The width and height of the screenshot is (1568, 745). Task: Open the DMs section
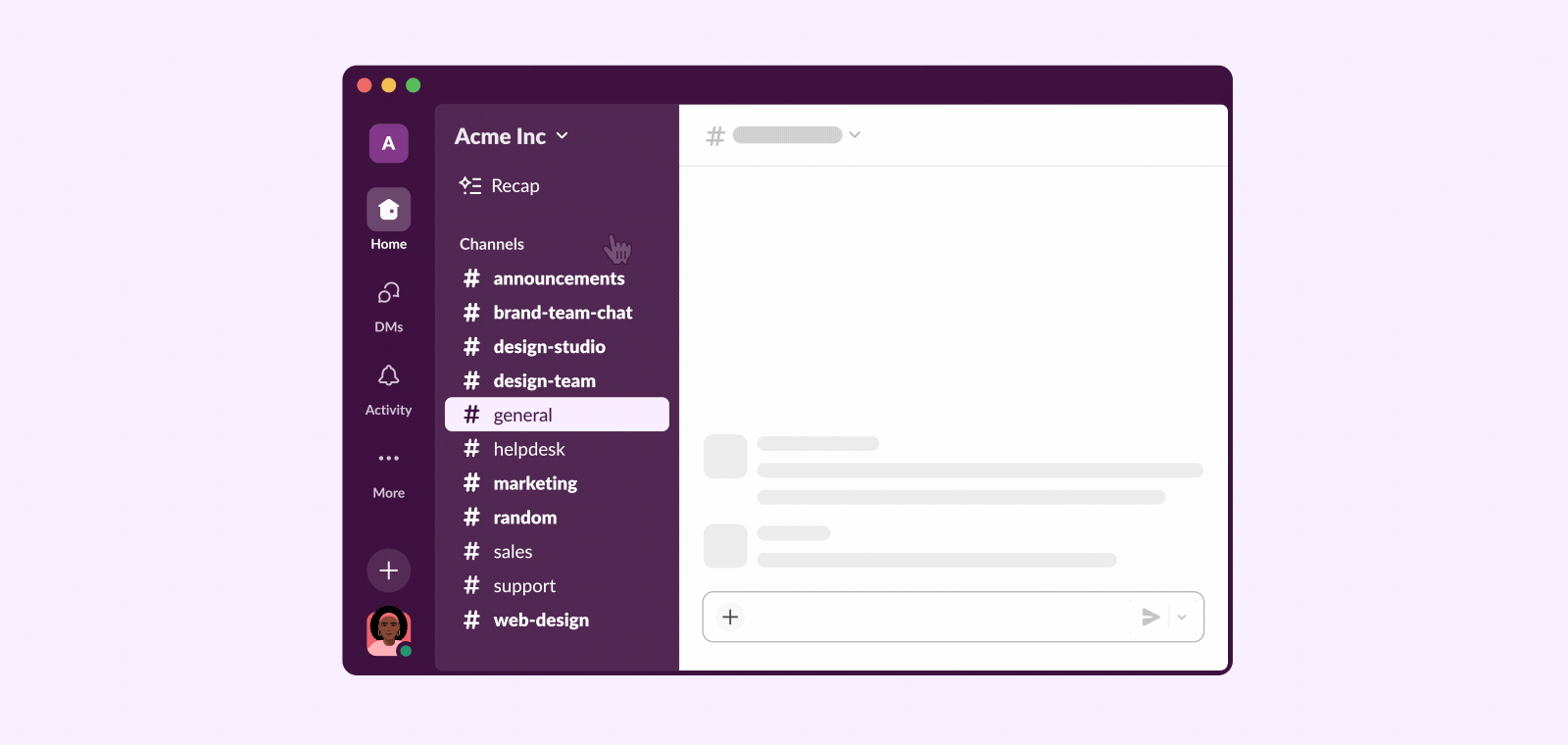[388, 293]
